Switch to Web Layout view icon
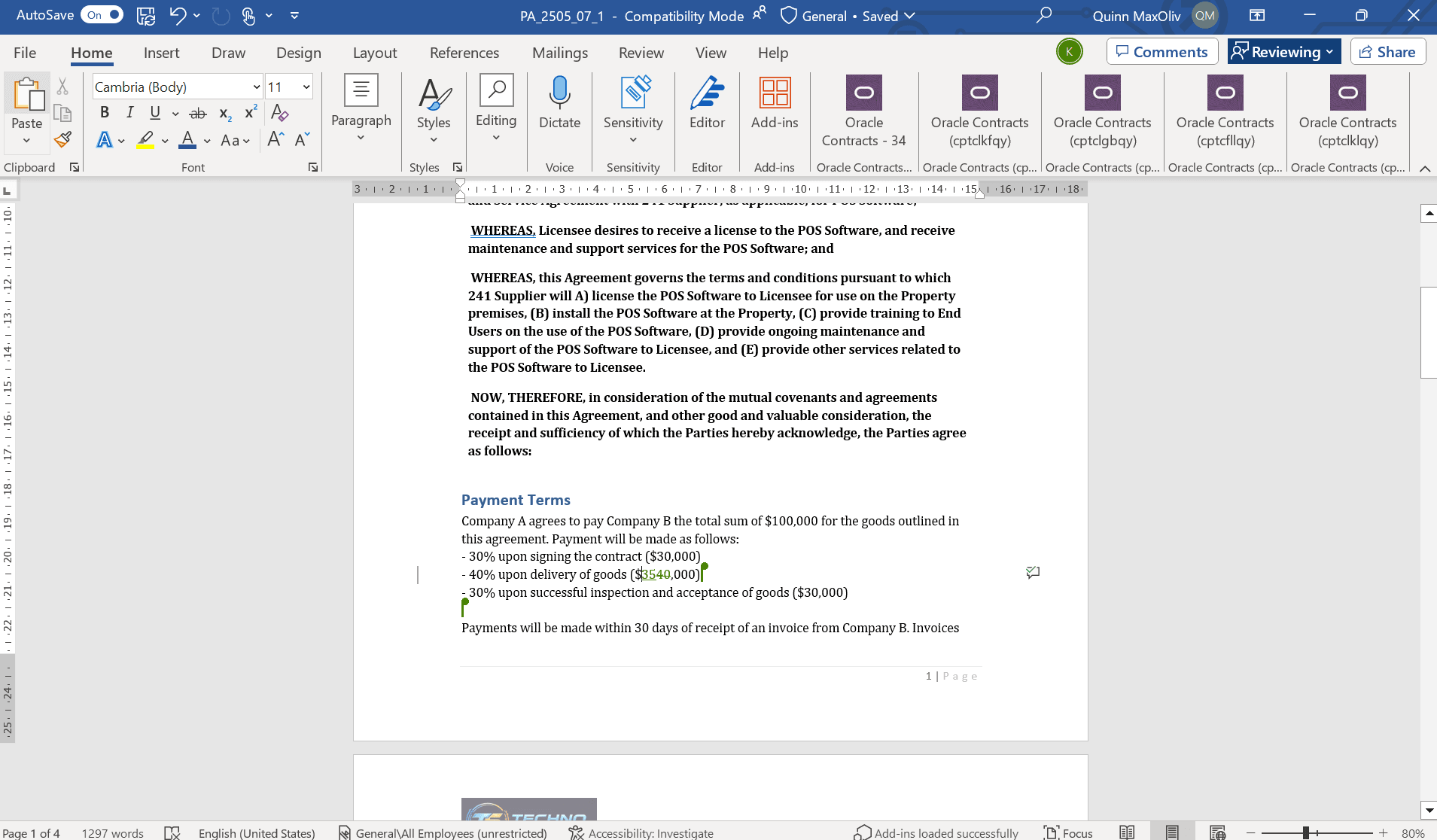1437x840 pixels. [x=1217, y=832]
